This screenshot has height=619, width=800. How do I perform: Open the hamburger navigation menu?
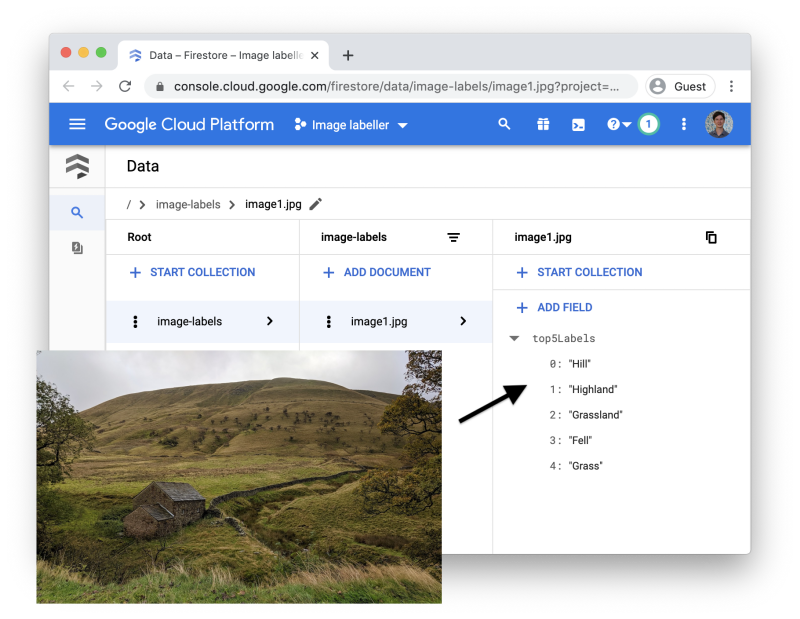tap(77, 124)
